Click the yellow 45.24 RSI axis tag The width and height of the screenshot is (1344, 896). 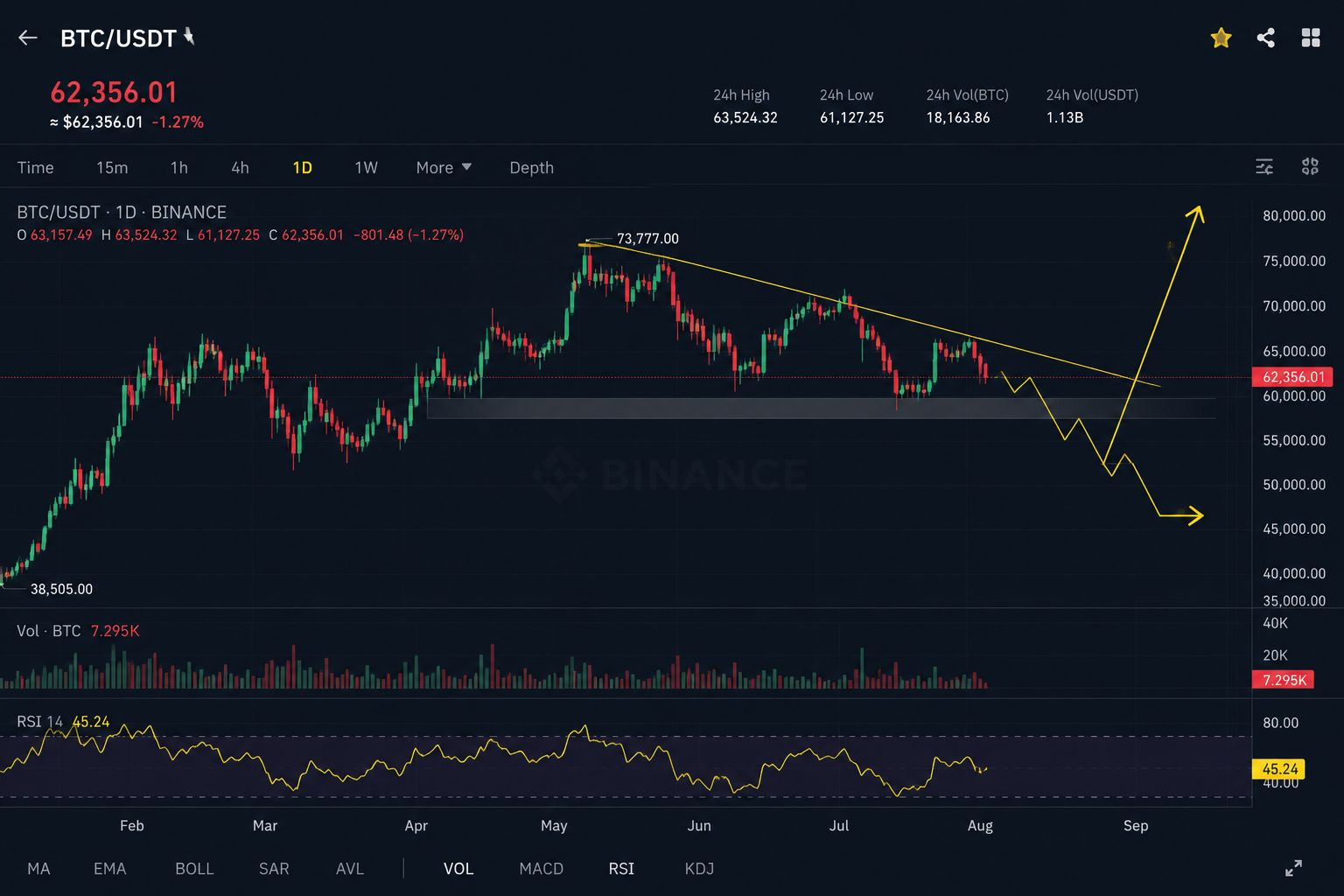point(1279,769)
